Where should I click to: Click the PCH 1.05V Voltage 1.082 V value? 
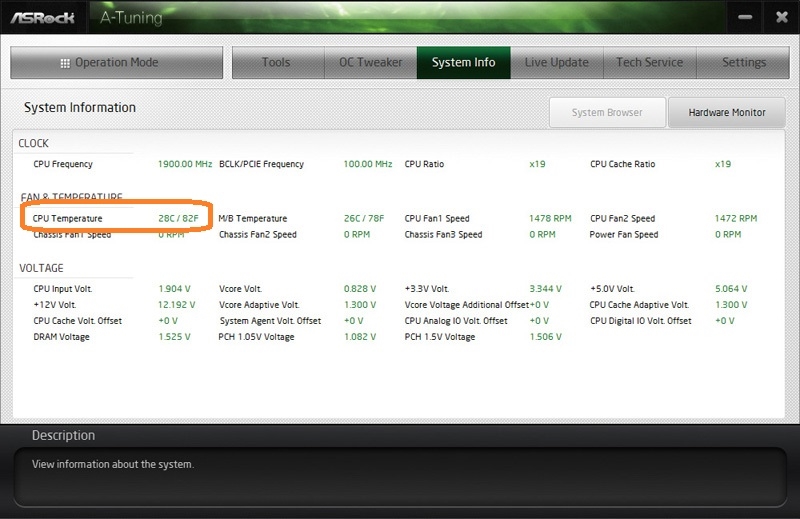pyautogui.click(x=360, y=337)
